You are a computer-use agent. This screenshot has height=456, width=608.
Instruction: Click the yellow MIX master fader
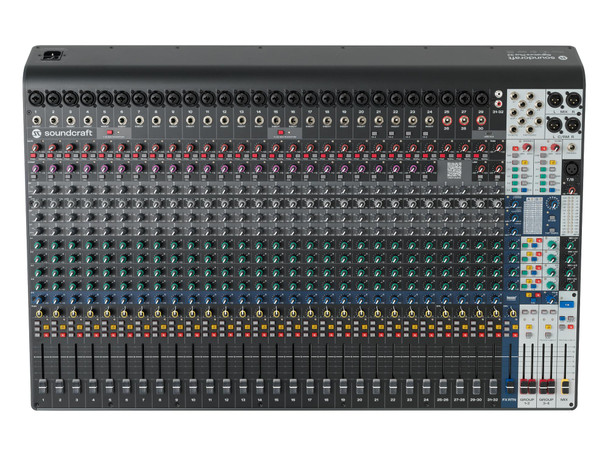pyautogui.click(x=565, y=387)
